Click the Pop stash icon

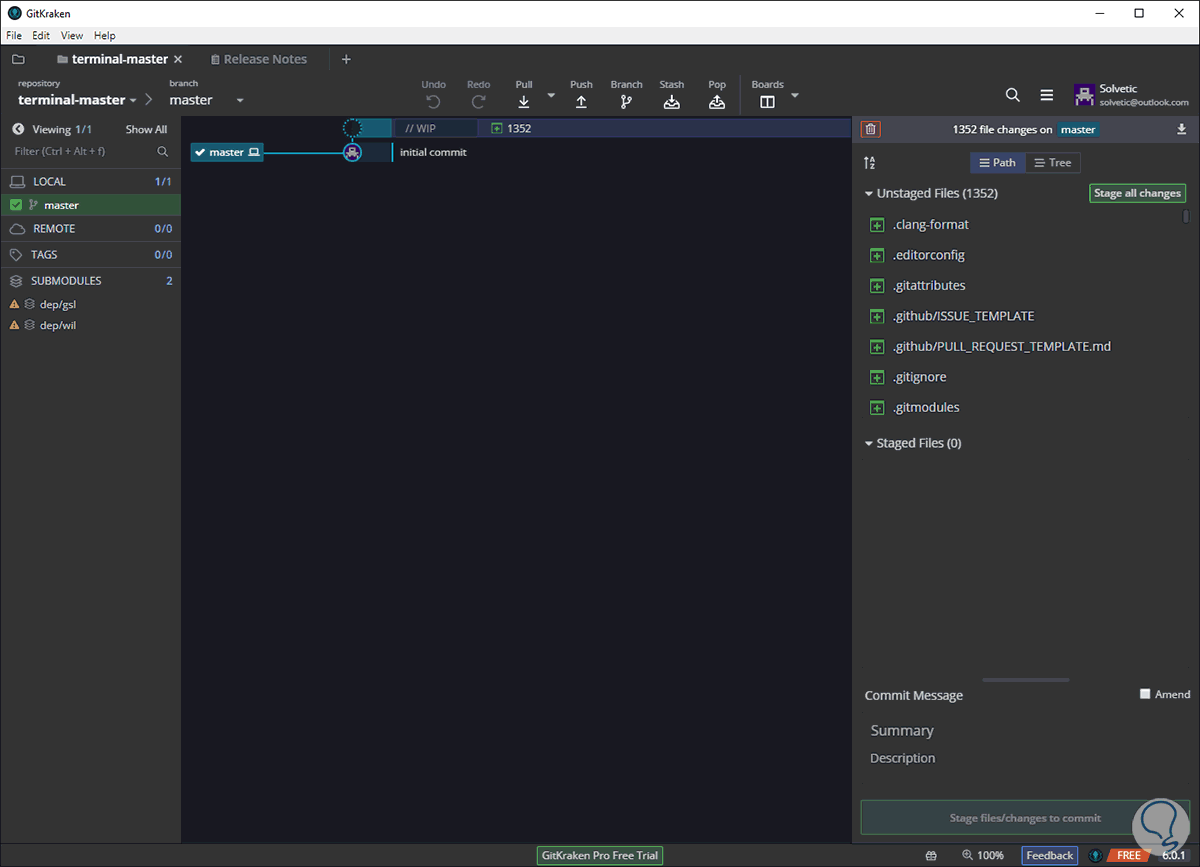(x=716, y=101)
